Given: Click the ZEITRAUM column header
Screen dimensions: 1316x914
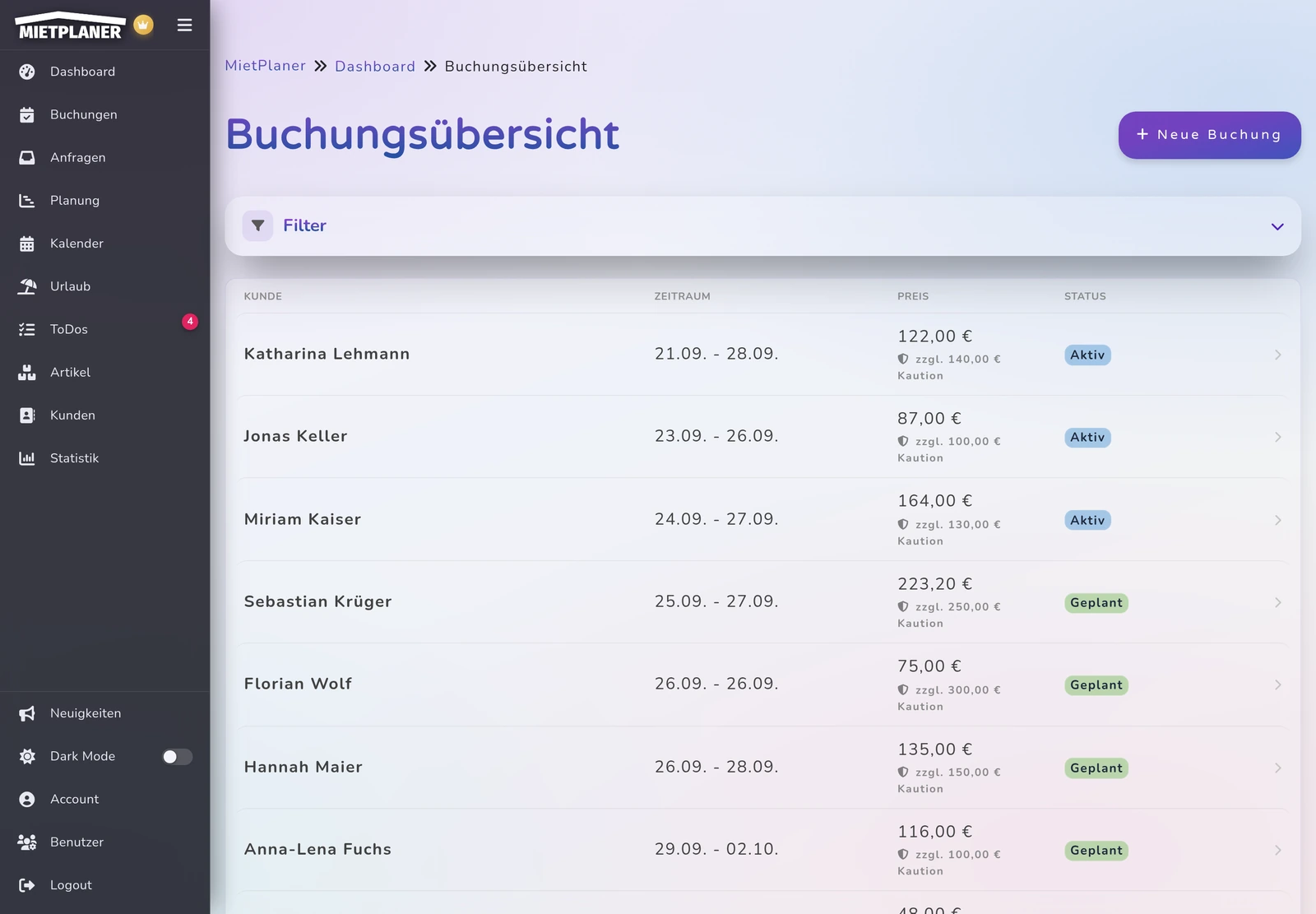Looking at the screenshot, I should 682,296.
